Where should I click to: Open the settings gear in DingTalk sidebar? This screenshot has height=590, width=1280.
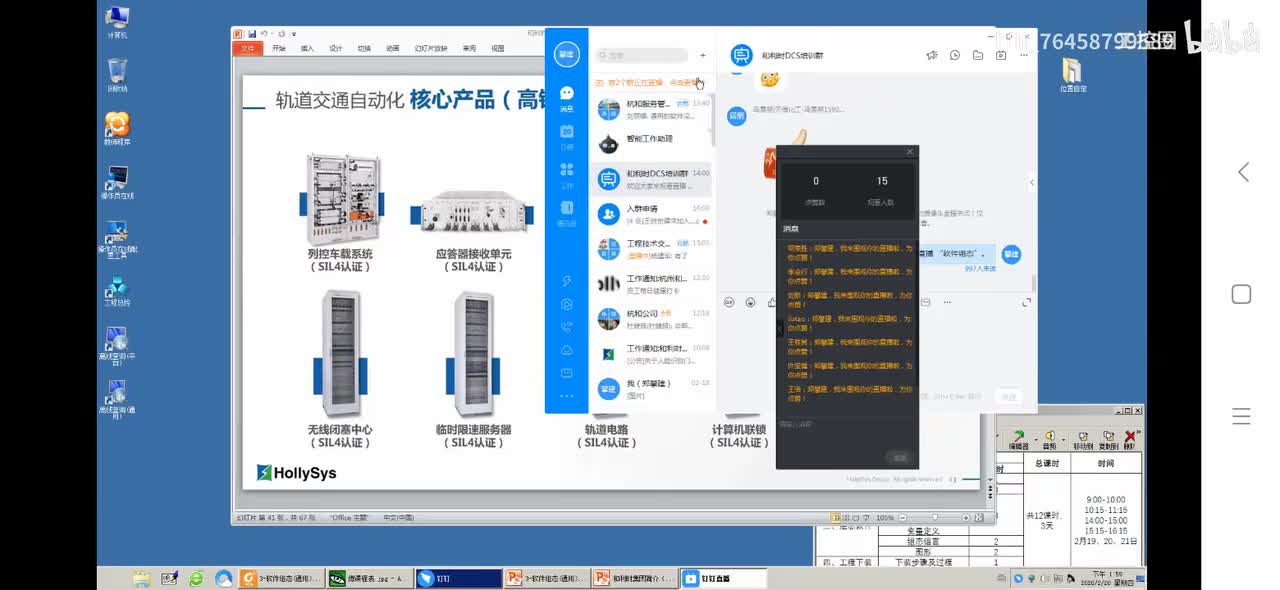tap(567, 304)
